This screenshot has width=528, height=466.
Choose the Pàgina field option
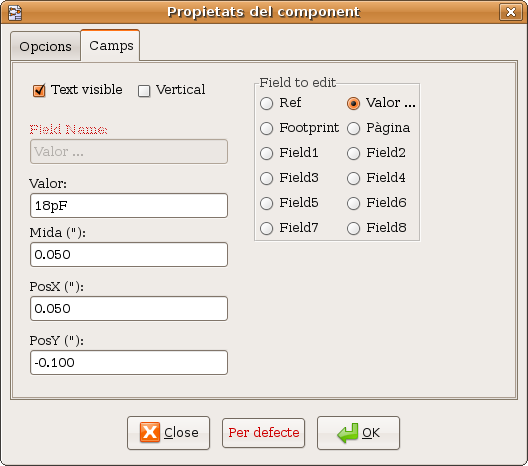354,128
